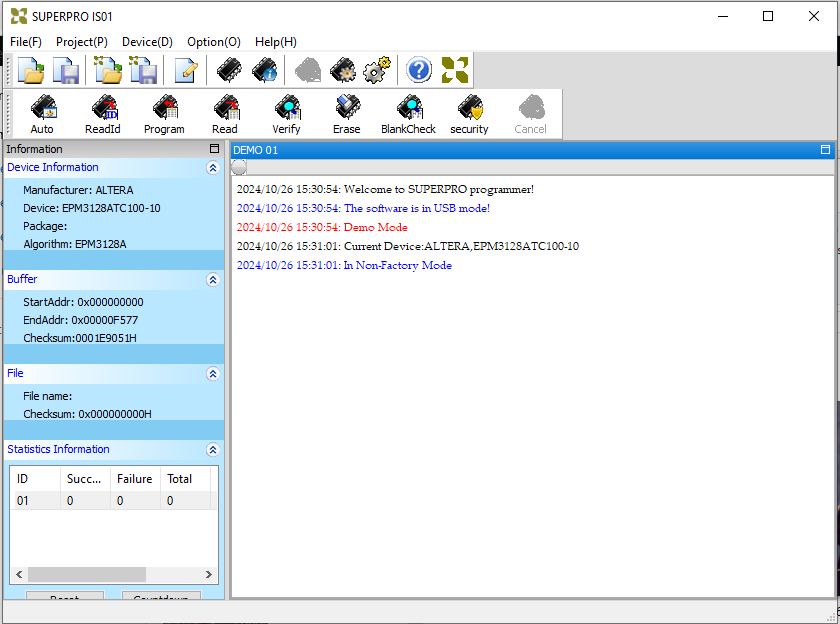Click the EndAddr: 0x00000F577 text
Viewport: 840px width, 624px height.
pyautogui.click(x=80, y=320)
